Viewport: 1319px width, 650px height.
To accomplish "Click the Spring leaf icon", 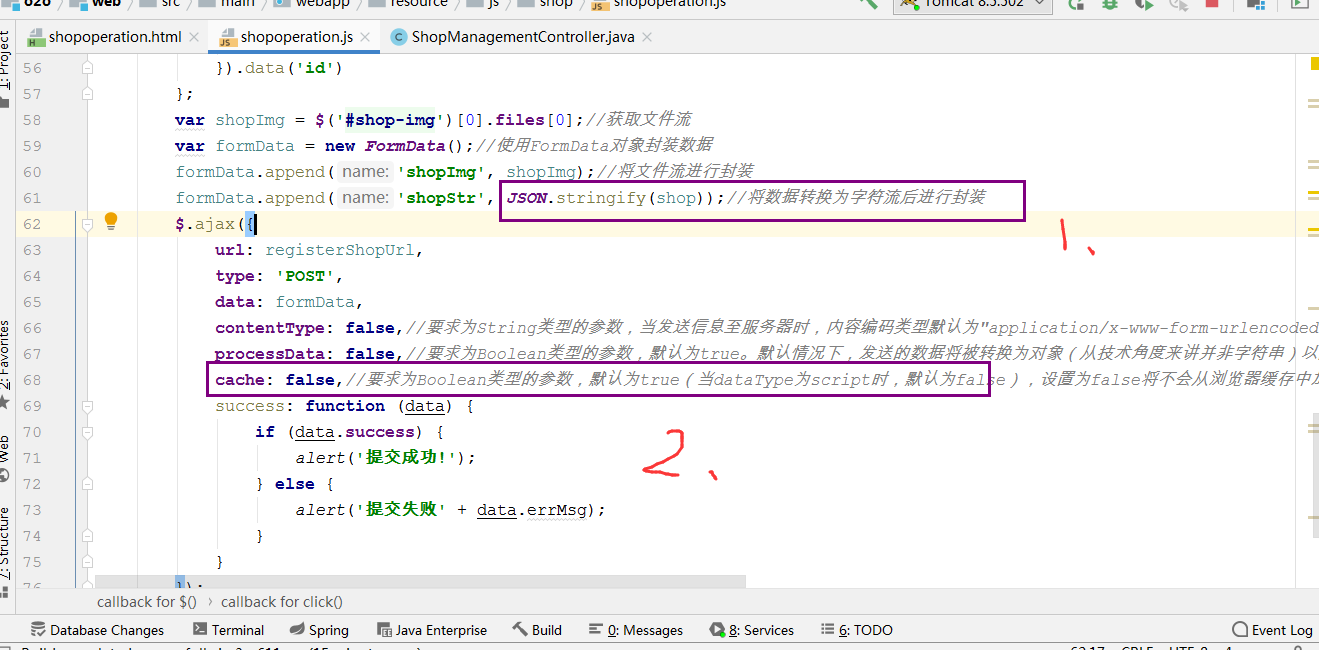I will tap(297, 630).
